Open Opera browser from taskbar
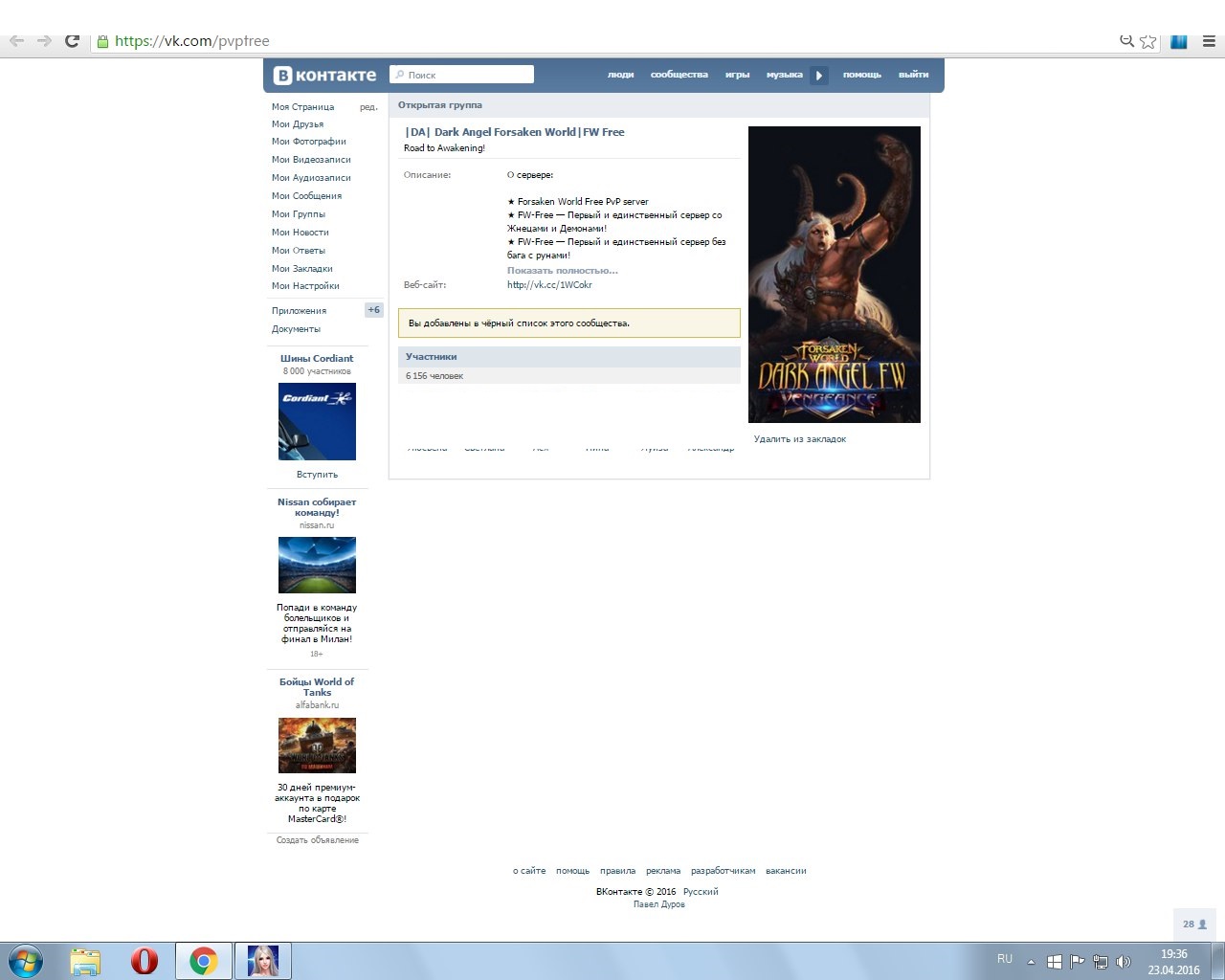The image size is (1225, 980). 145,961
